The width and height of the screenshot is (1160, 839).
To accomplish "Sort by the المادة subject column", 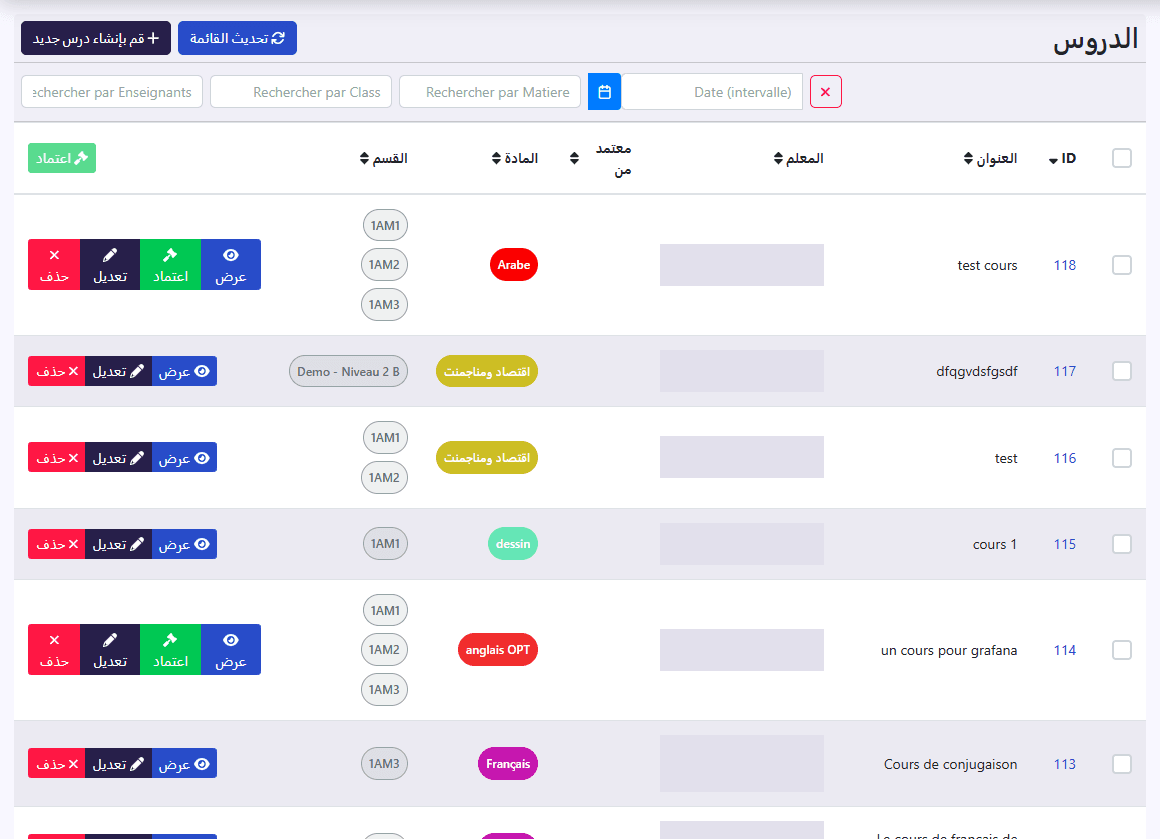I will click(x=515, y=158).
